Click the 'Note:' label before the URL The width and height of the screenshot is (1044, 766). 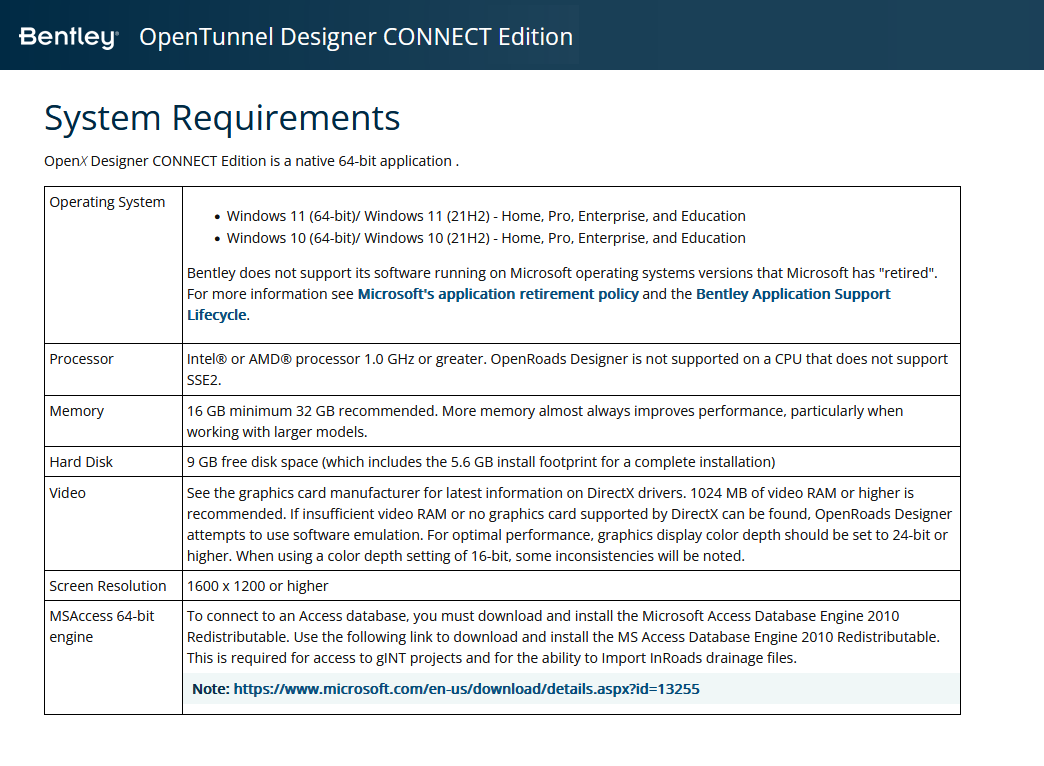[x=210, y=689]
